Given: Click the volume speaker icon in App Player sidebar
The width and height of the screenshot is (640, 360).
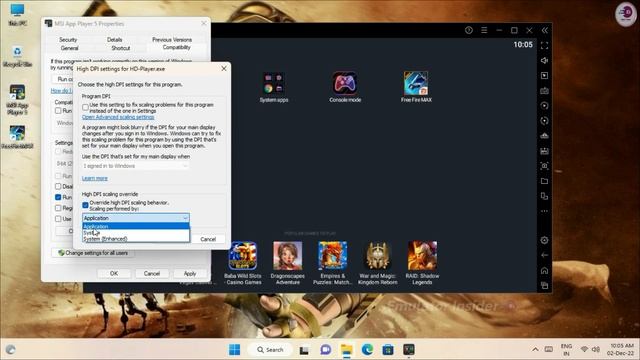Looking at the screenshot, I should [544, 60].
